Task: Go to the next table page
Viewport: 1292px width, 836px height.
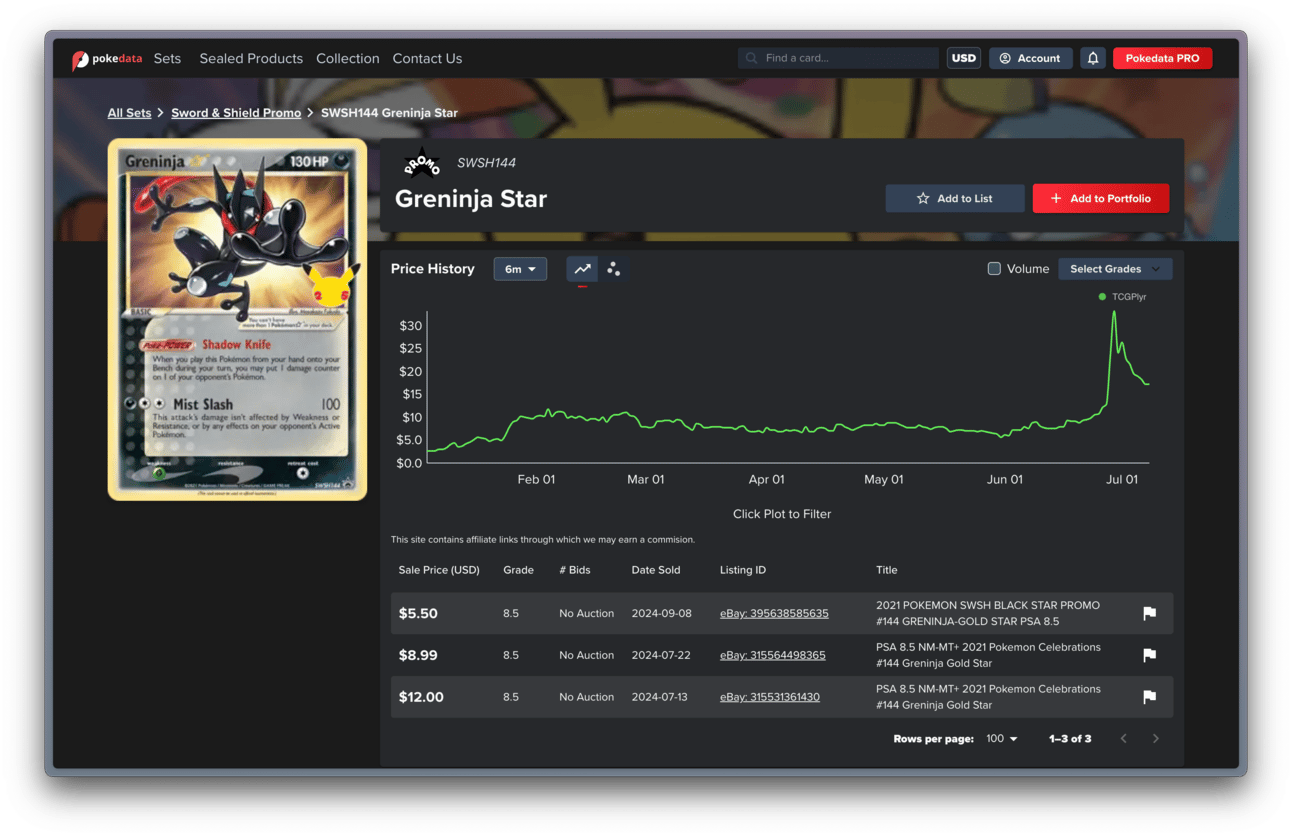Action: pos(1156,739)
